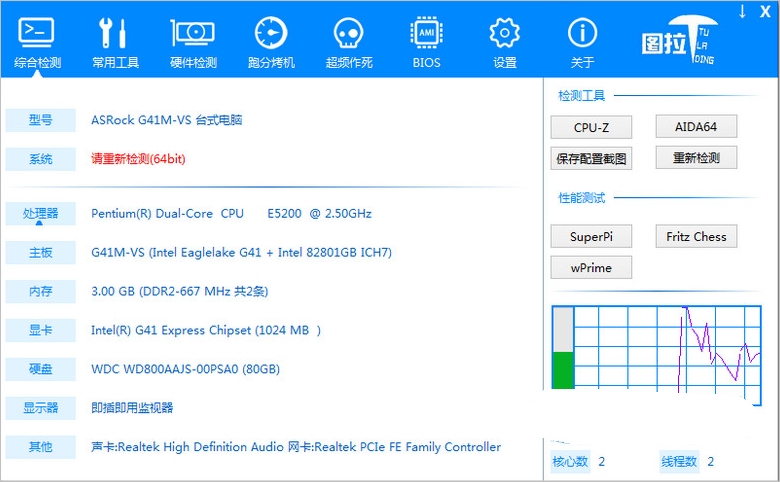Close the window with X
The height and width of the screenshot is (482, 780).
[x=765, y=11]
